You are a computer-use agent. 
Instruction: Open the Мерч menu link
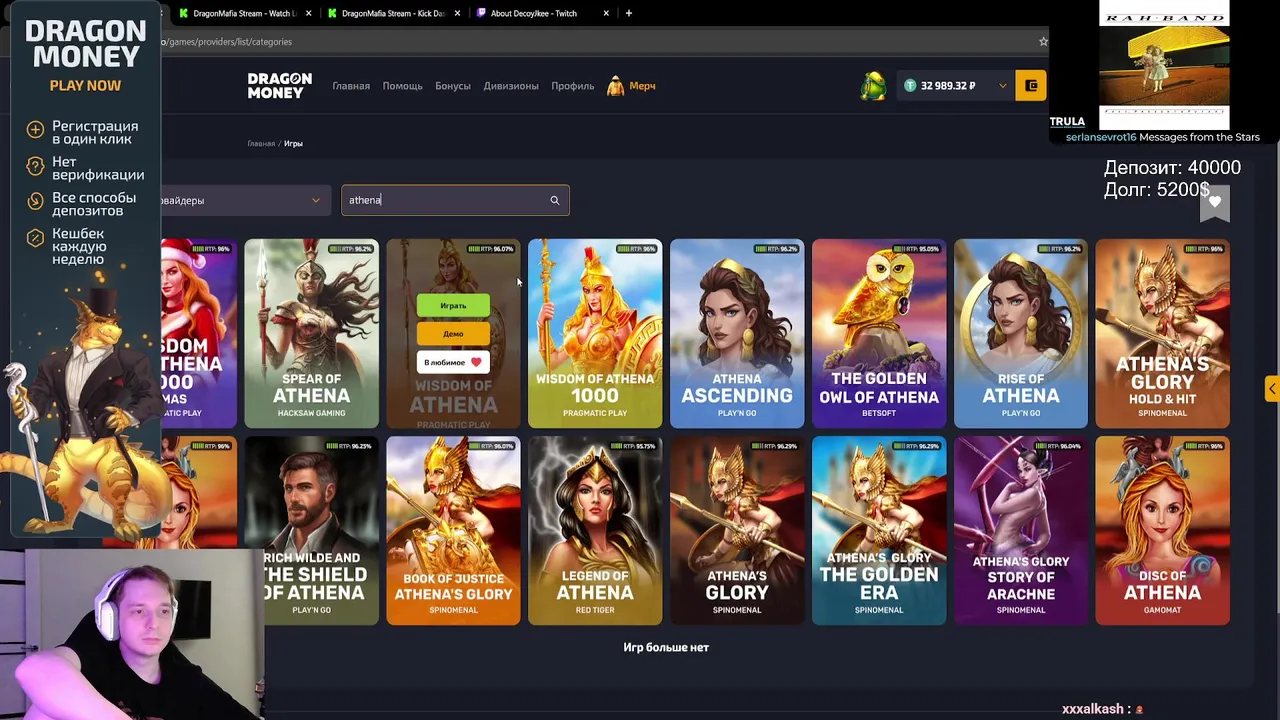point(642,86)
